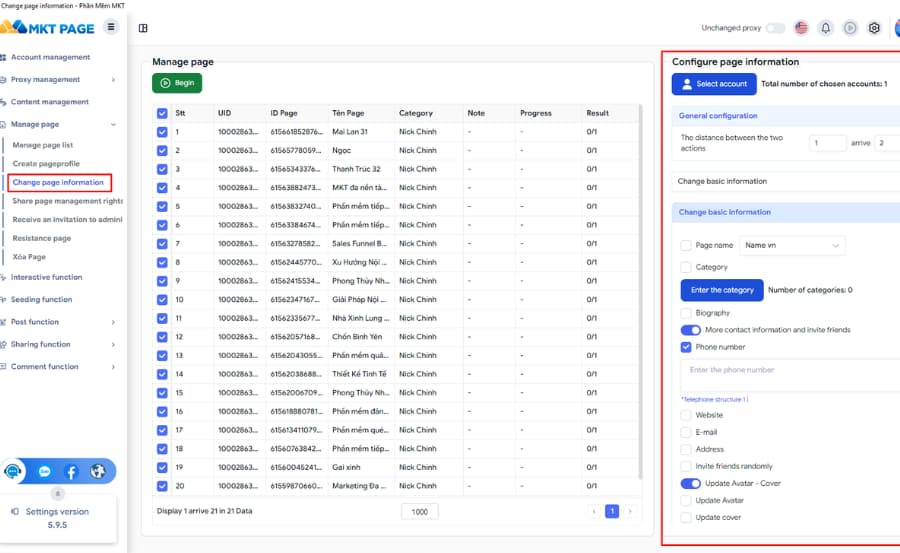
Task: Click the green Begin button
Action: coord(177,83)
